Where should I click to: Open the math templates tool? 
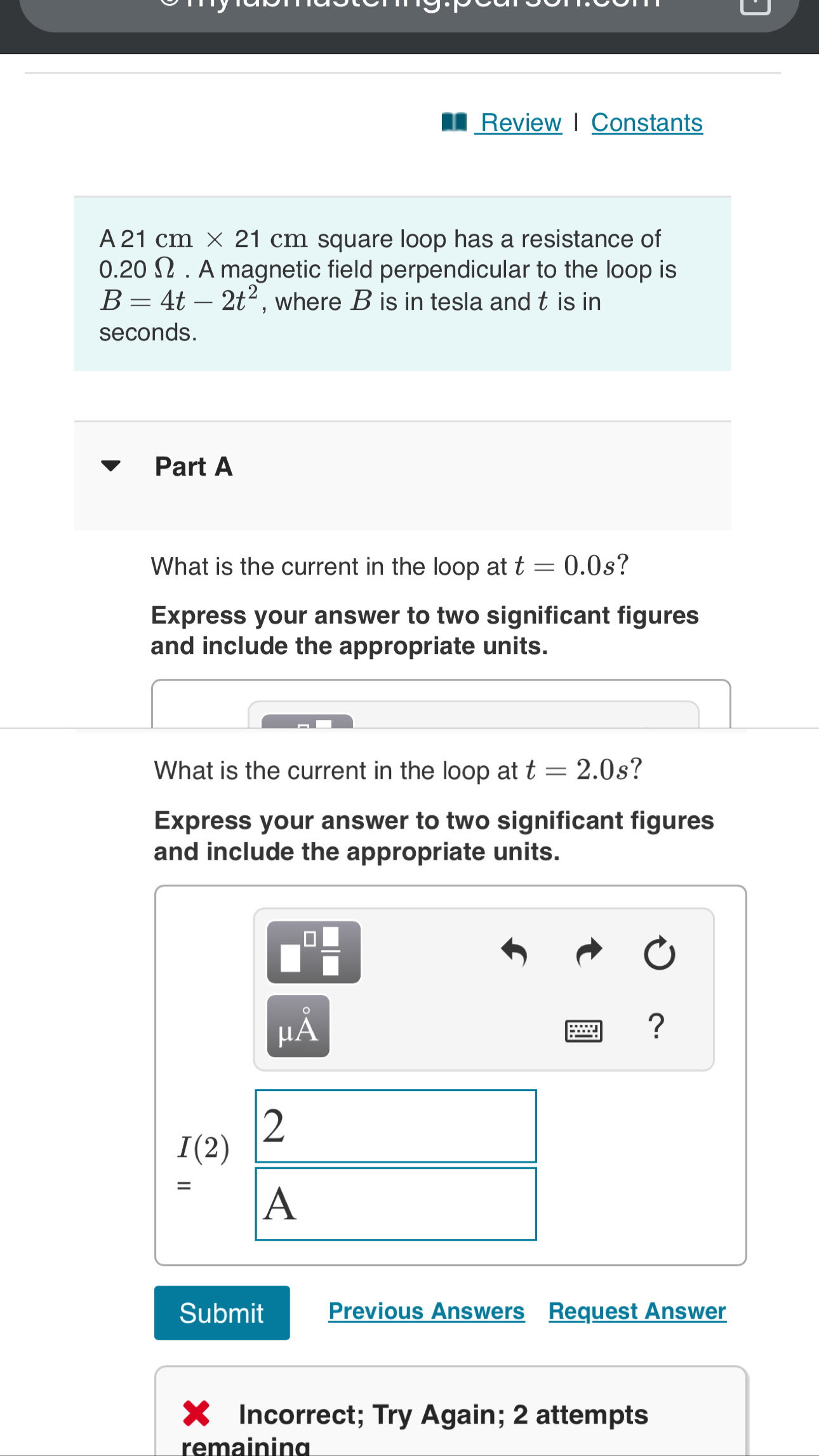[314, 952]
